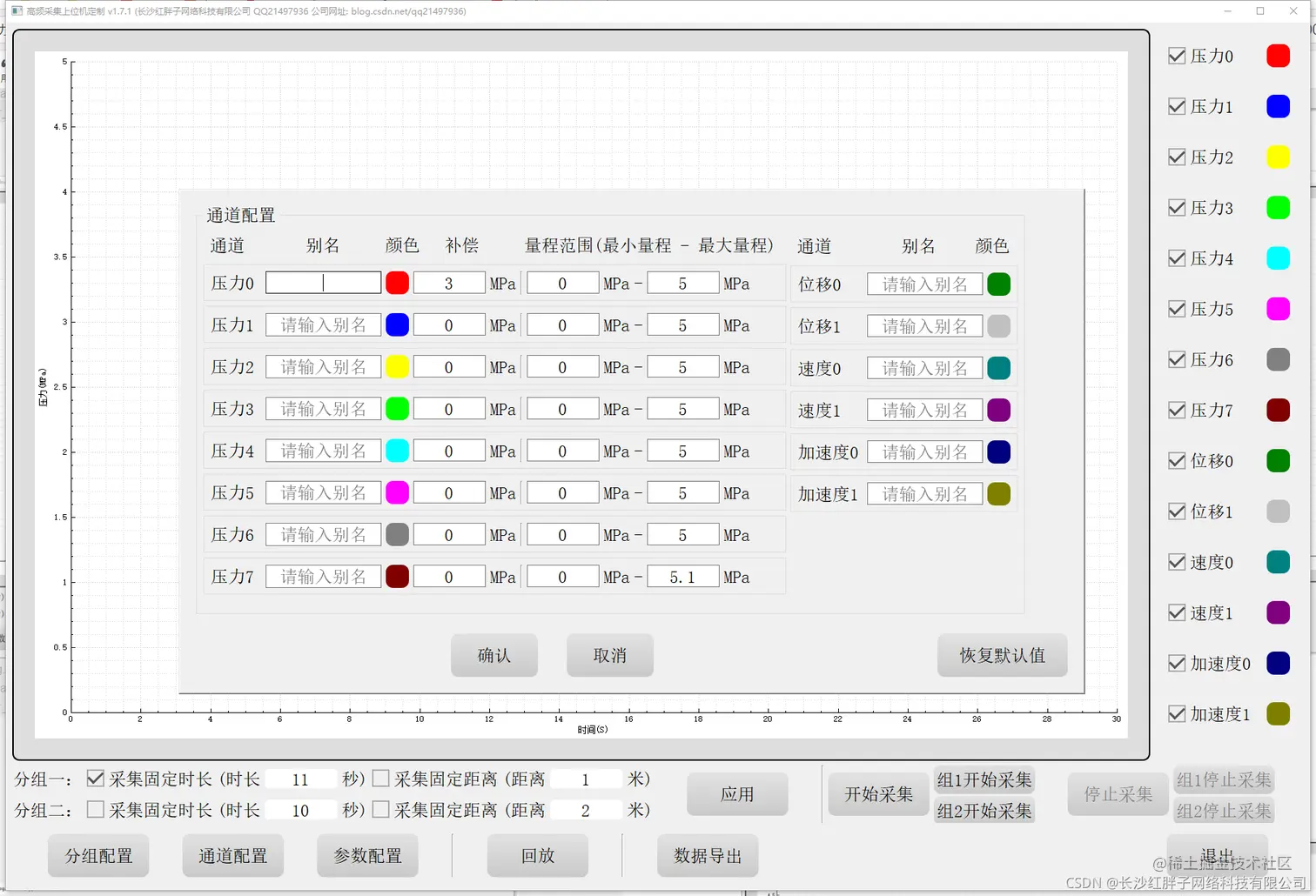The height and width of the screenshot is (896, 1316).
Task: Open the 参数配置 parameter configuration
Action: 367,856
